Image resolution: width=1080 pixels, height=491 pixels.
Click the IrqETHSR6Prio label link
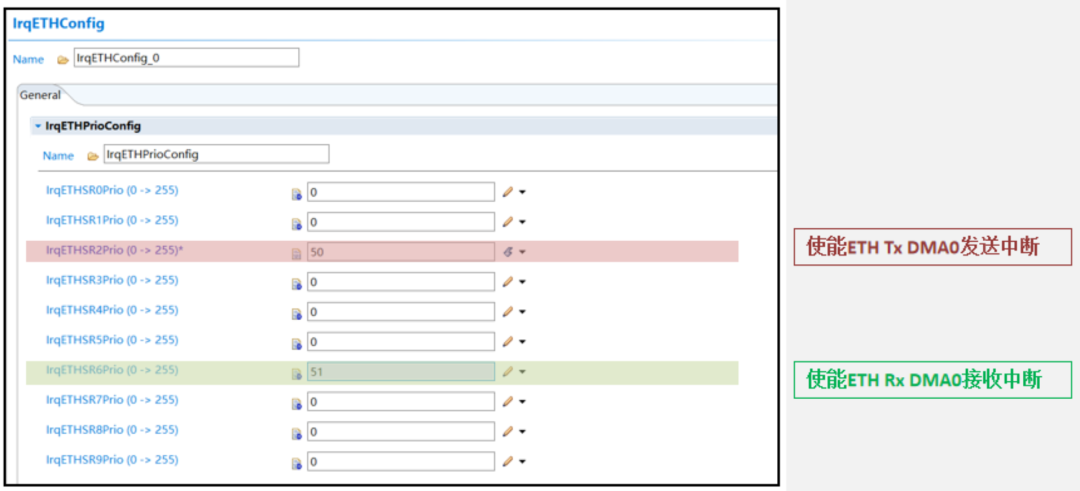(x=112, y=370)
